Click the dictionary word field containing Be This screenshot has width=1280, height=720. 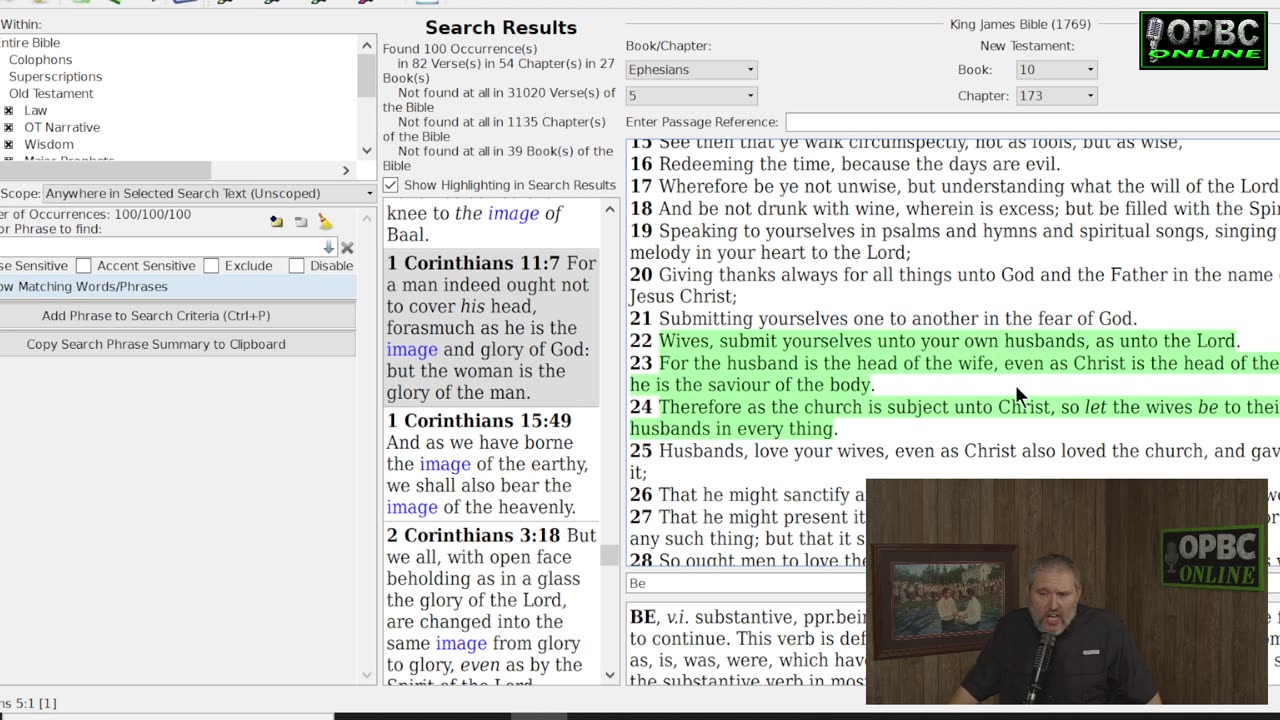[746, 583]
